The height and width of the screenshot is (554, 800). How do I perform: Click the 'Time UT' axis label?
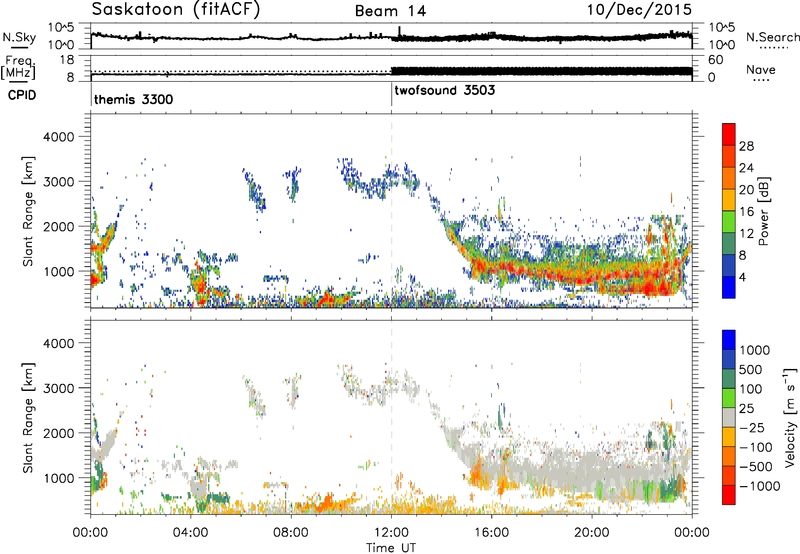(x=391, y=548)
